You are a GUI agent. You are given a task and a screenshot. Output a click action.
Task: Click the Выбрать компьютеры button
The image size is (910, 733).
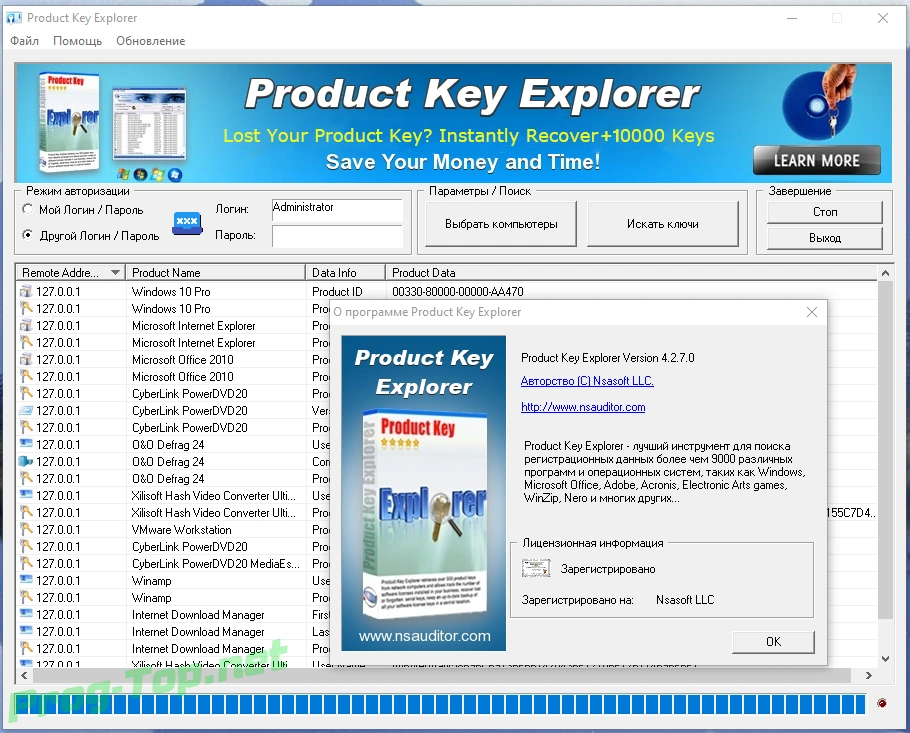(501, 224)
